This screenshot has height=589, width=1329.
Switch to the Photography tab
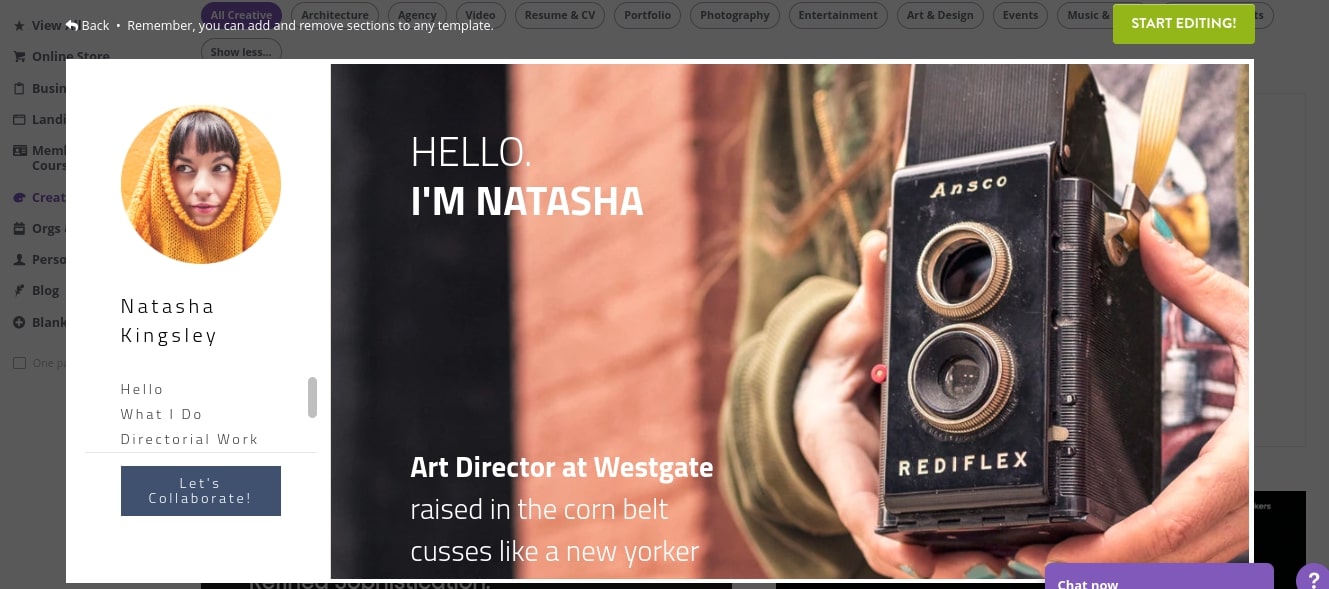click(734, 15)
